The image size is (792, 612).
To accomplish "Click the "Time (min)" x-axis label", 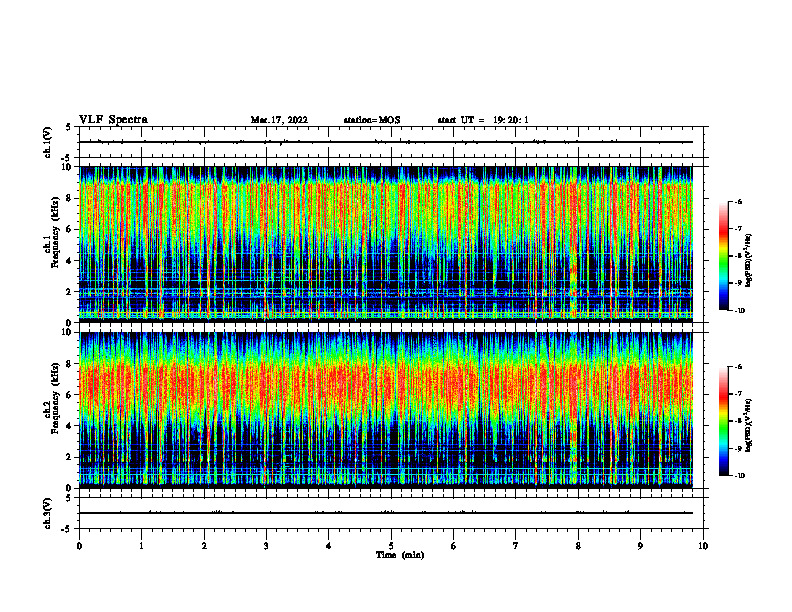I will [x=400, y=555].
